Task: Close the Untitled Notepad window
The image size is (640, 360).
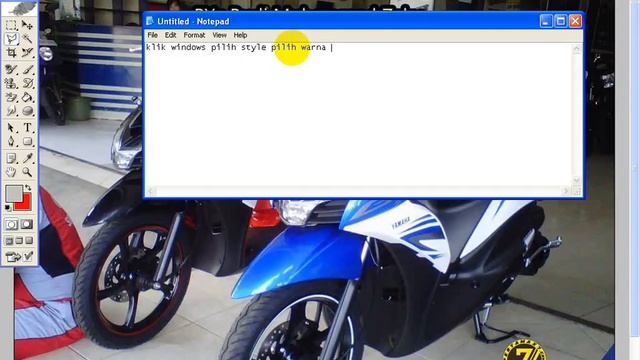Action: [x=575, y=21]
